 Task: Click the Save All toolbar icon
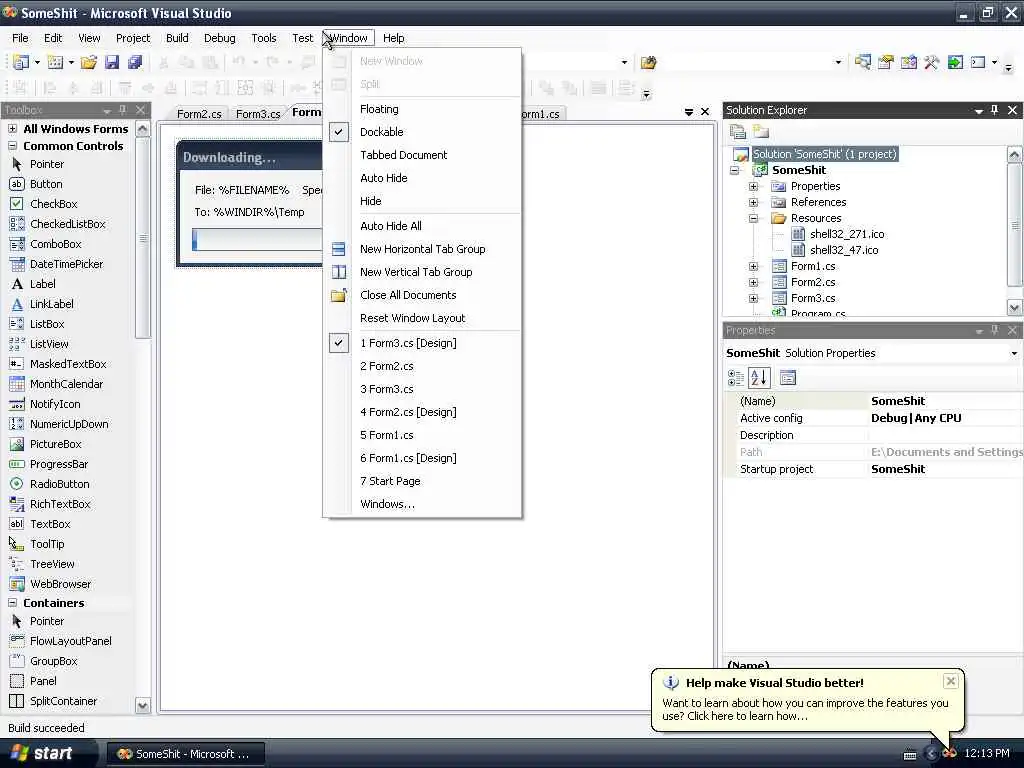click(135, 62)
